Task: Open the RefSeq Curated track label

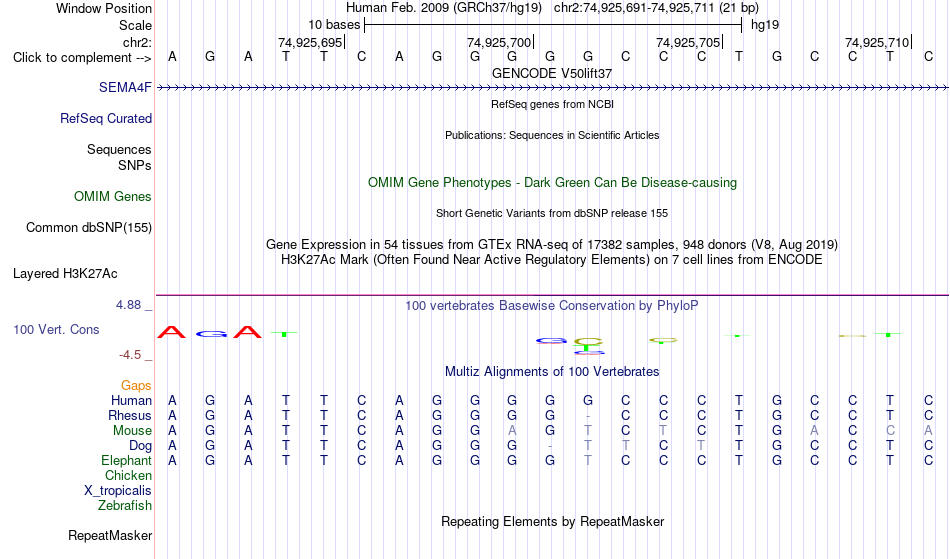Action: point(106,119)
